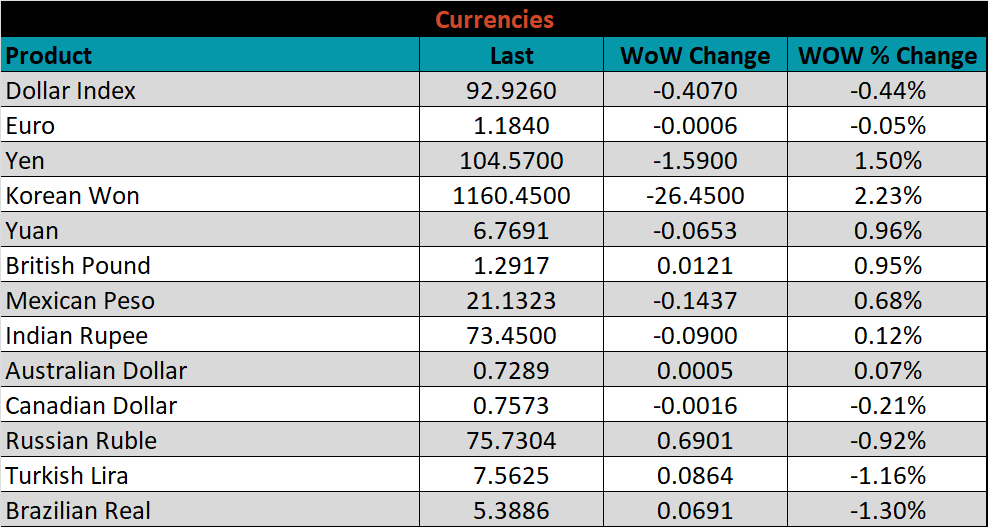This screenshot has width=988, height=527.
Task: Select Yuan WoW change value -0.0653
Action: pos(695,231)
